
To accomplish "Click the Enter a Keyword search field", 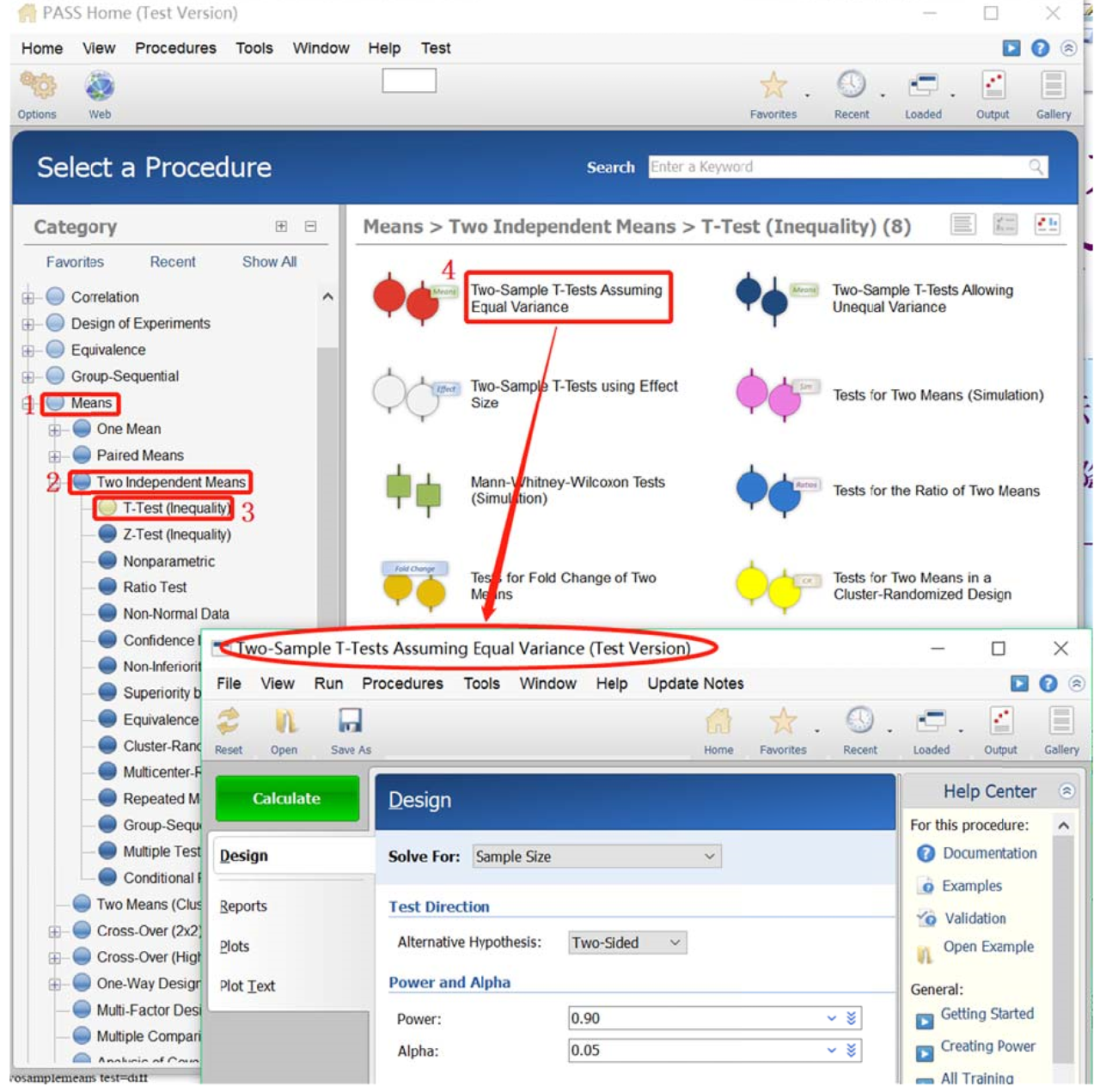I will (x=848, y=167).
